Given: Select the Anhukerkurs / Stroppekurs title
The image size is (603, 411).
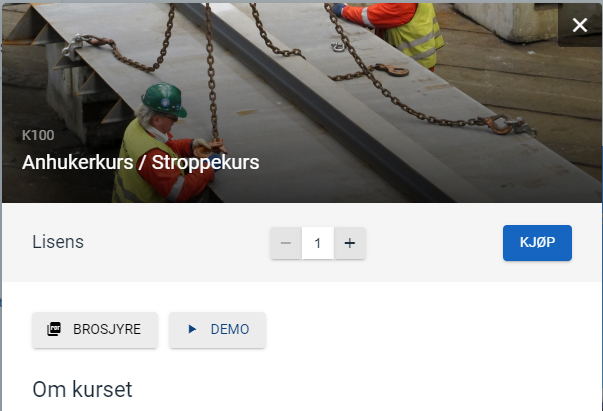Looking at the screenshot, I should coord(140,162).
